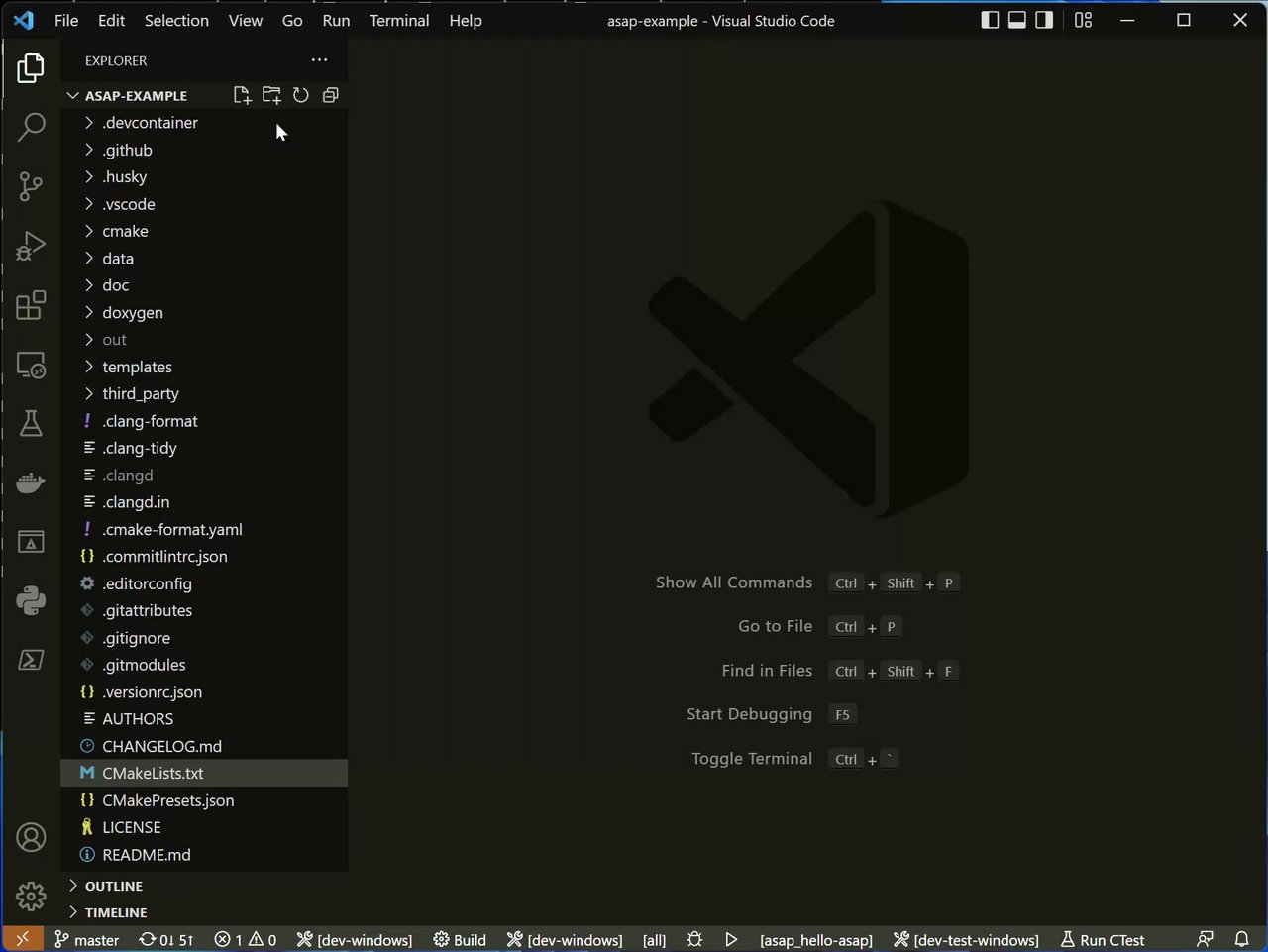Open the notifications bell
This screenshot has height=952, width=1268.
[1241, 939]
